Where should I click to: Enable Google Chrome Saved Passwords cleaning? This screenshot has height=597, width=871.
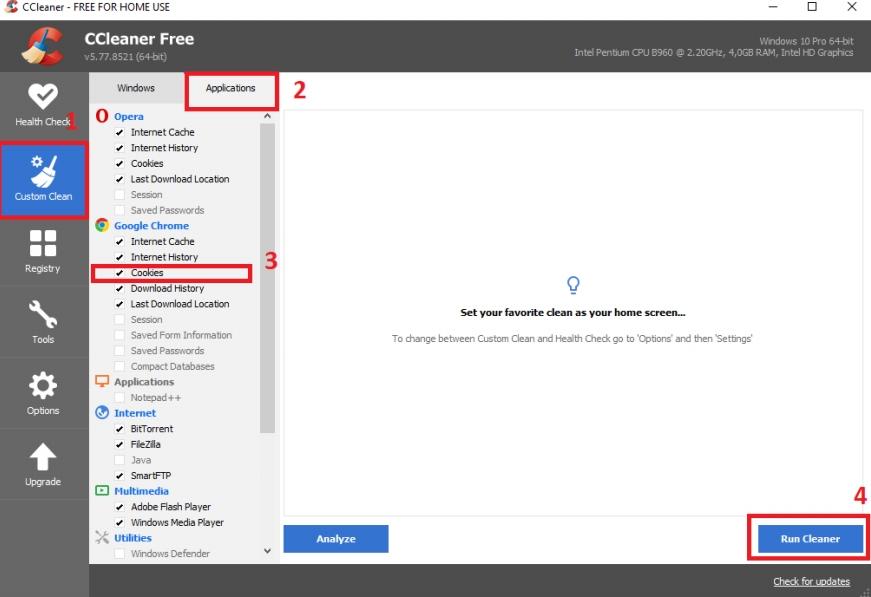(x=119, y=350)
